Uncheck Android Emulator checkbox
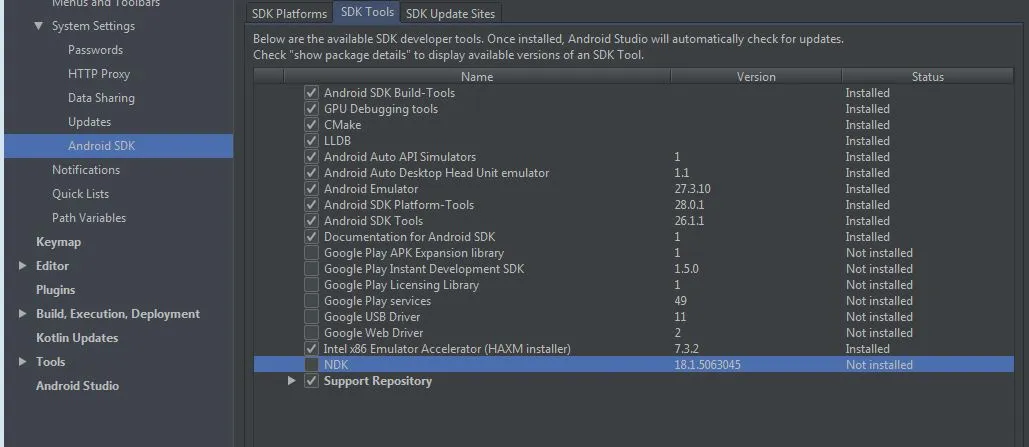Viewport: 1029px width, 447px height. 311,189
